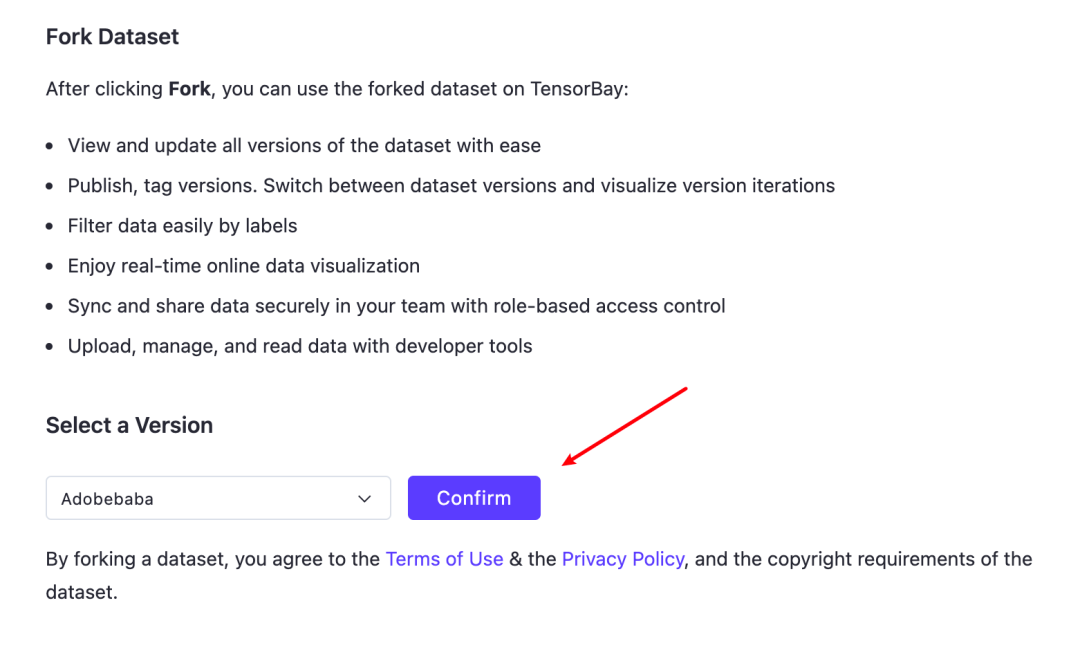This screenshot has width=1080, height=650.
Task: Click the 'By forking a dataset' agreement text
Action: coord(140,559)
